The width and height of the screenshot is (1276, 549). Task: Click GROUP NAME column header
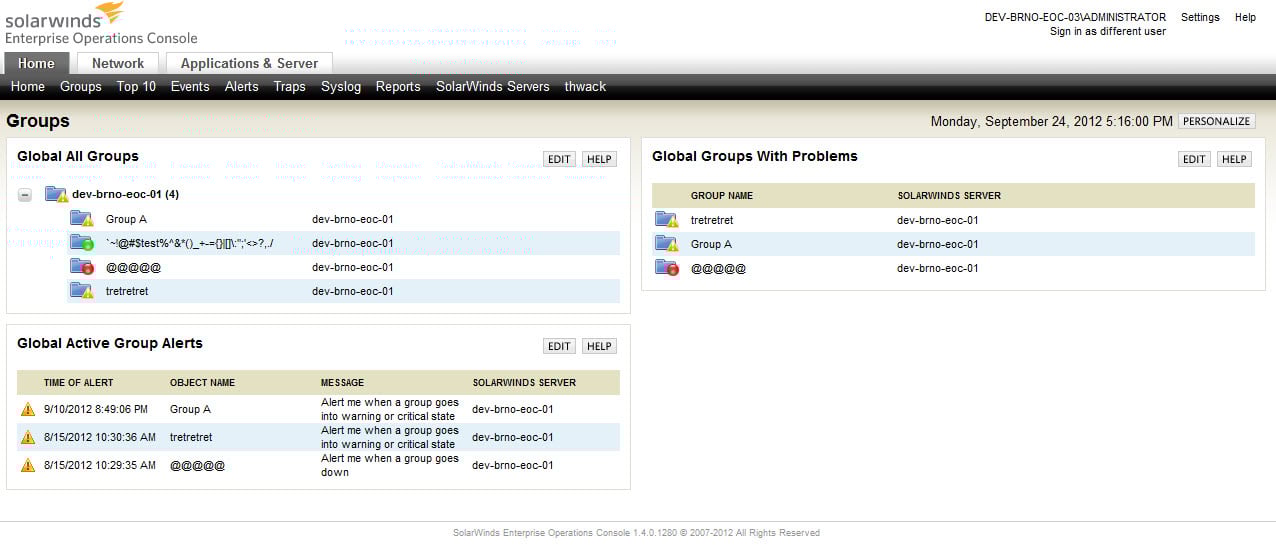click(722, 195)
